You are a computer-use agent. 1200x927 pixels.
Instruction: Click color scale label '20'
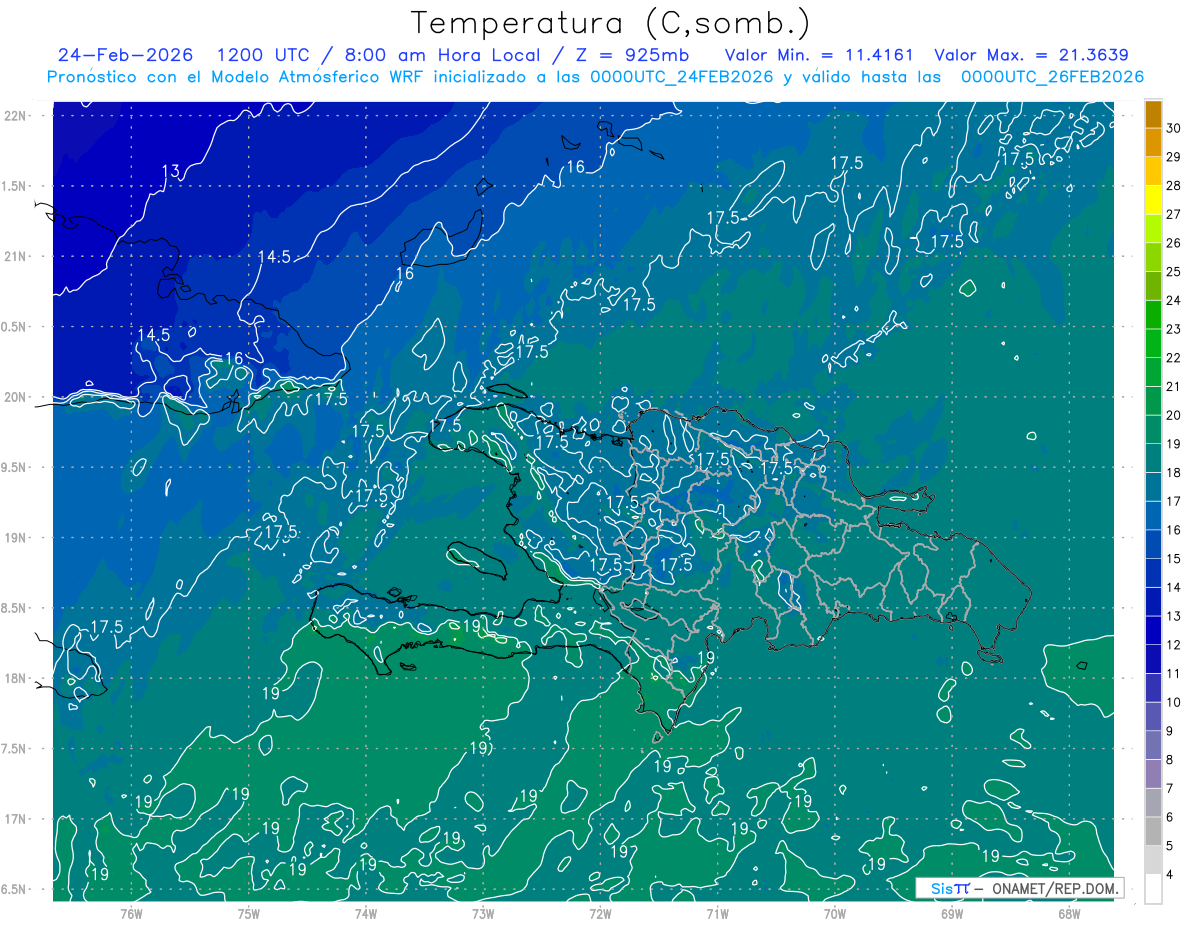coord(1174,415)
